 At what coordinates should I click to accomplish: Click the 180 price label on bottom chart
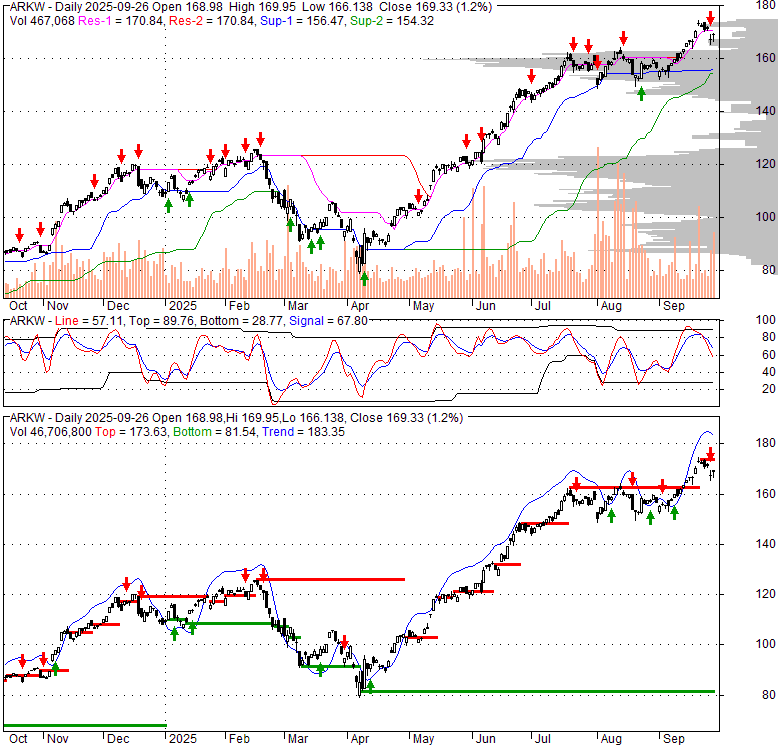pos(765,443)
